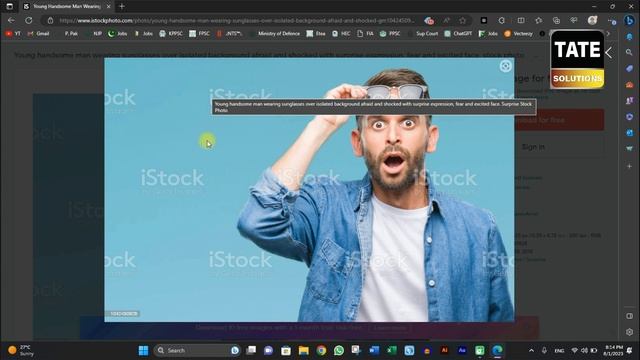Screen dimensions: 640x360
Task: Expand the bookmarks bar overflow chevron
Action: coord(609,34)
